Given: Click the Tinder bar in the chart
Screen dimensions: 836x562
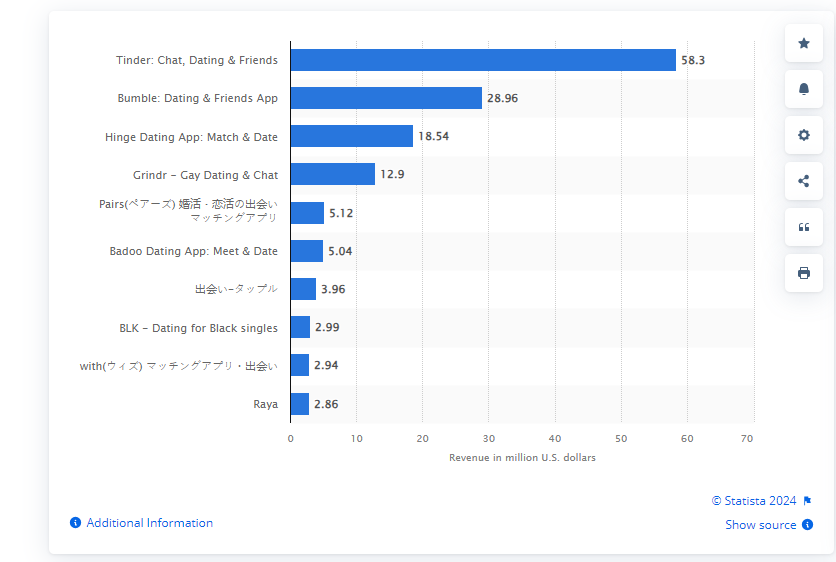Looking at the screenshot, I should 483,60.
